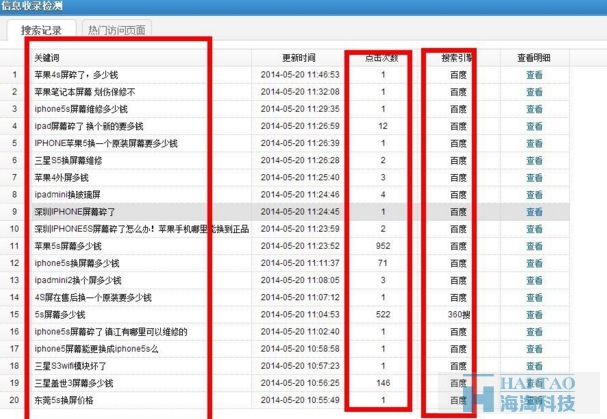Click row number 20
The height and width of the screenshot is (419, 607).
14,400
